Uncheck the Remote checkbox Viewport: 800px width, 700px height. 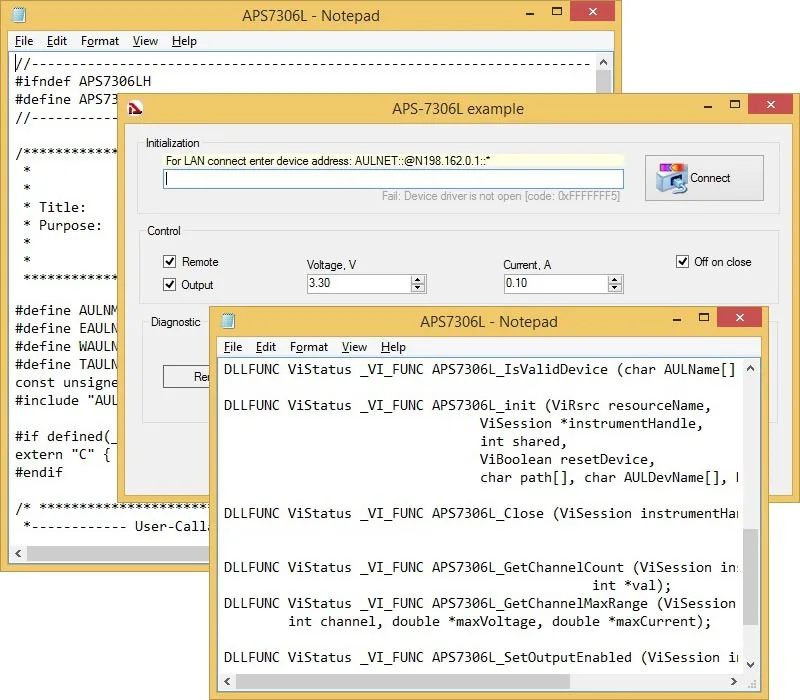(x=169, y=262)
